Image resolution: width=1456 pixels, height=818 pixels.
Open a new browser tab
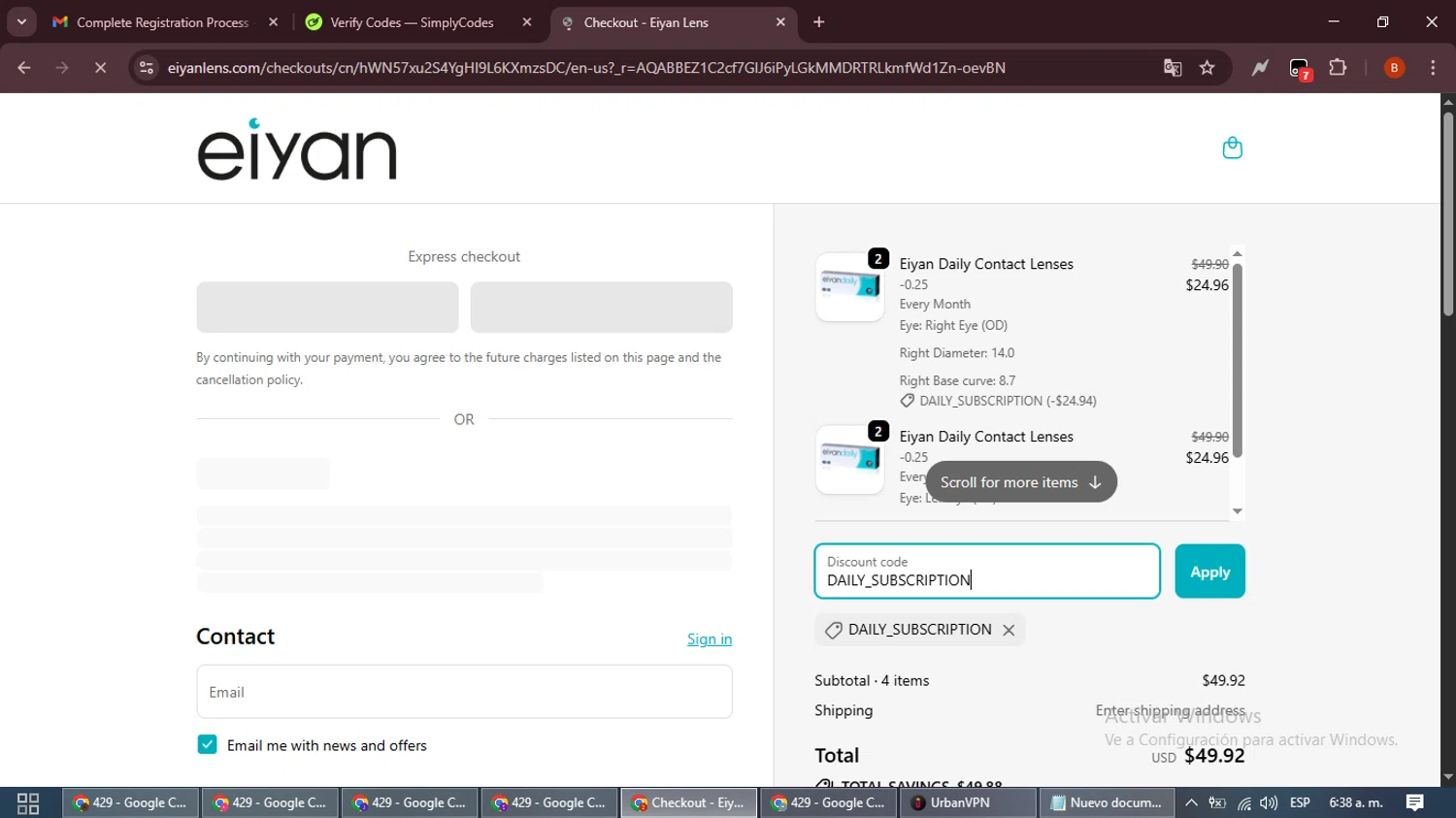[819, 22]
